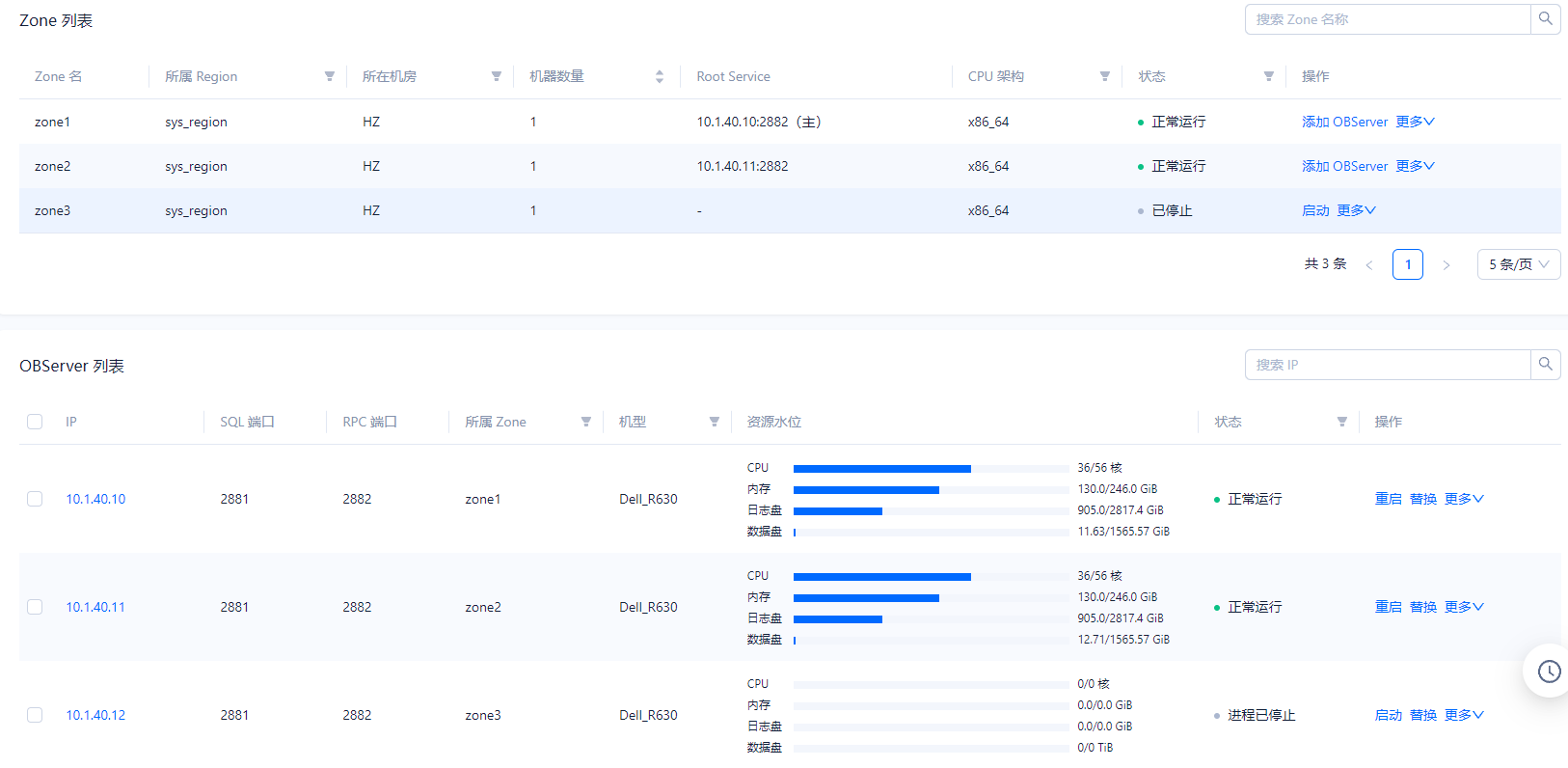Check the 10.1.40.10 server row checkbox
Image resolution: width=1568 pixels, height=768 pixels.
tap(35, 499)
